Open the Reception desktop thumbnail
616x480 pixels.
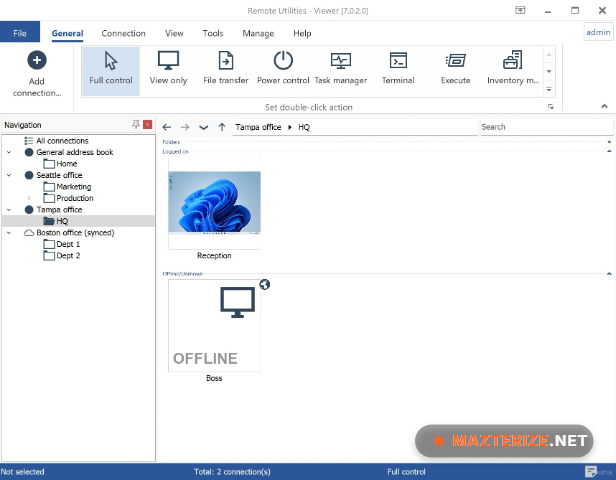[214, 203]
